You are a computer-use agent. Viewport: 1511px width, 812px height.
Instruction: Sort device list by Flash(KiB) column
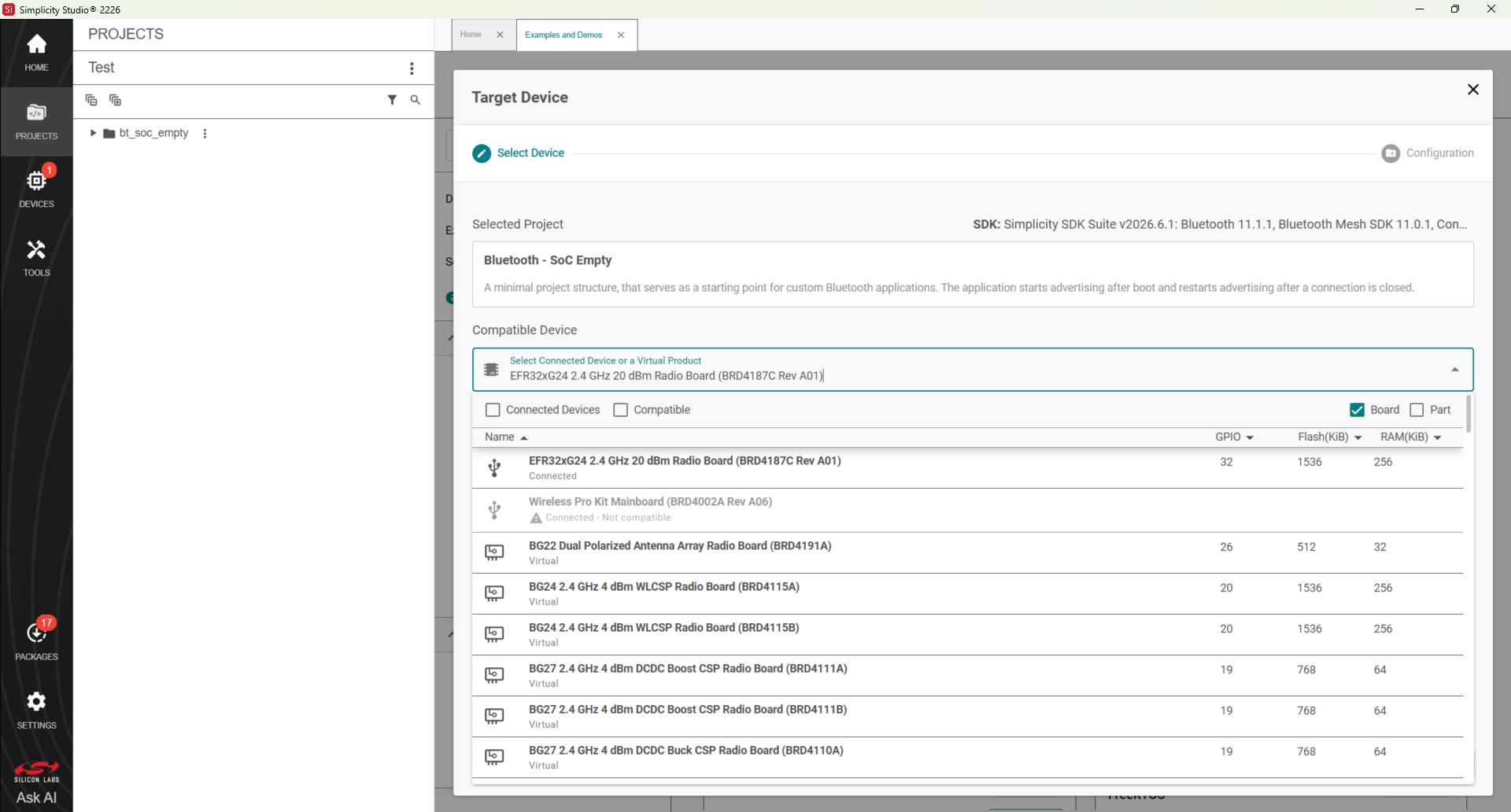(1330, 437)
